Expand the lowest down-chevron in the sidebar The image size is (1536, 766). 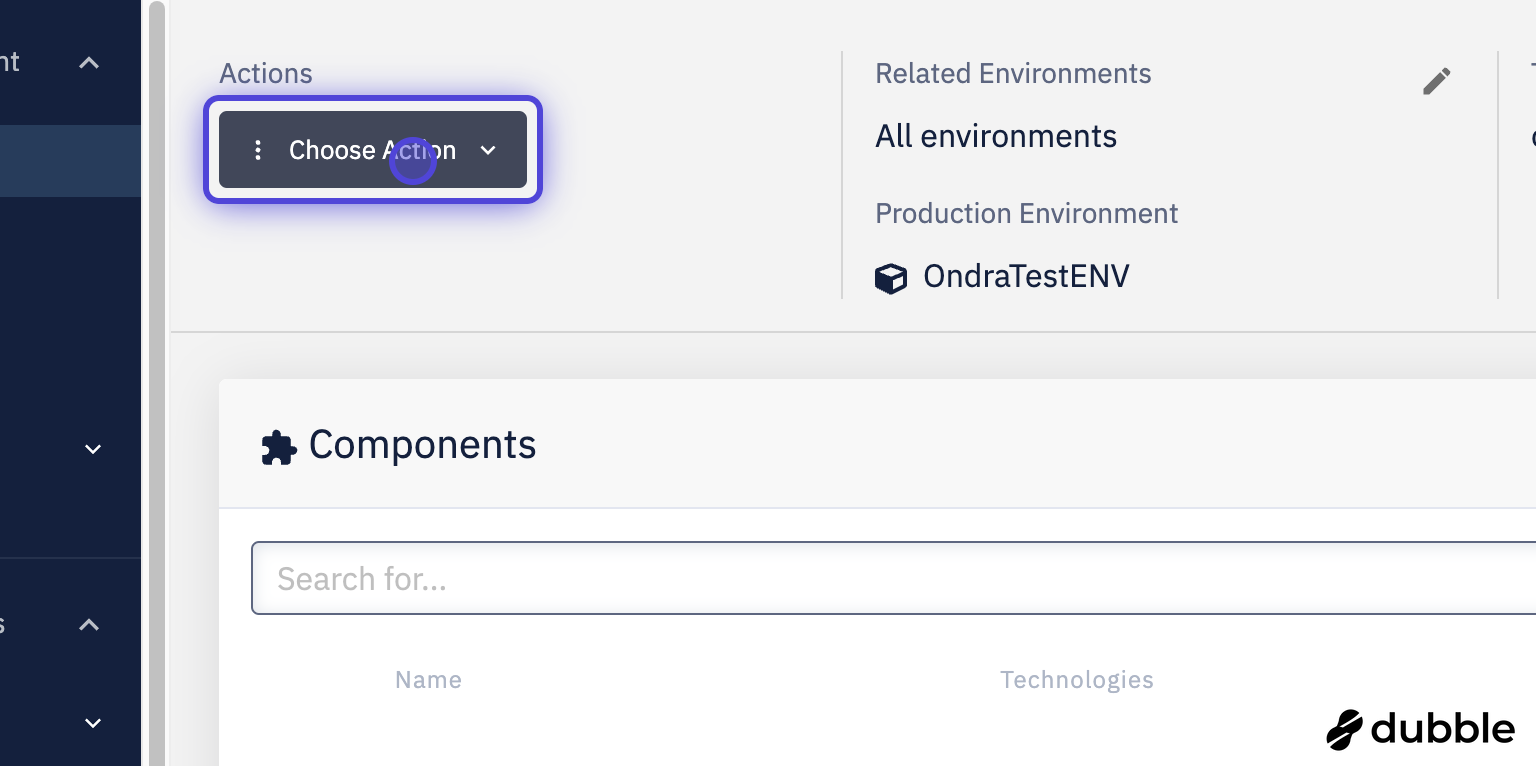[x=93, y=723]
